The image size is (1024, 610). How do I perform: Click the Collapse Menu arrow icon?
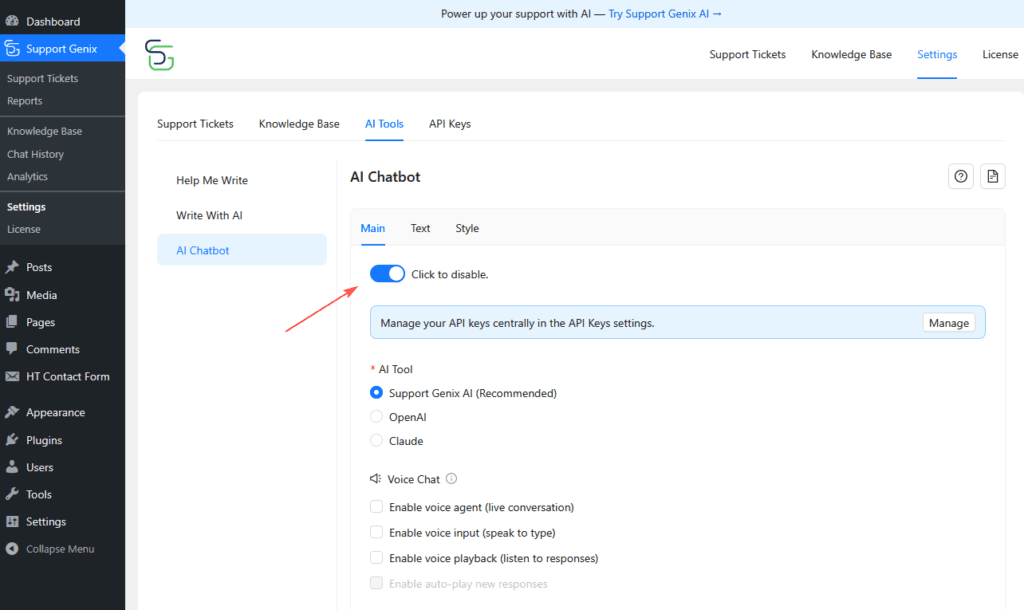click(12, 549)
